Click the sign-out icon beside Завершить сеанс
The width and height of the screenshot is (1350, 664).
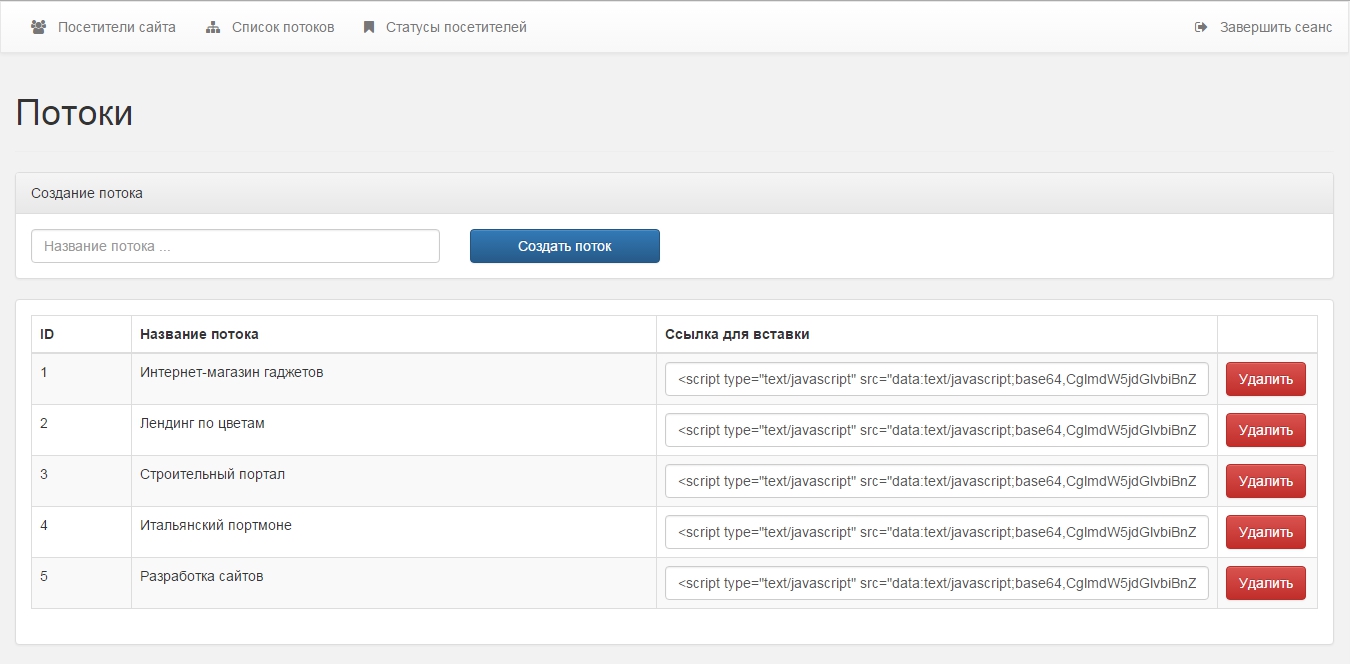point(1201,27)
